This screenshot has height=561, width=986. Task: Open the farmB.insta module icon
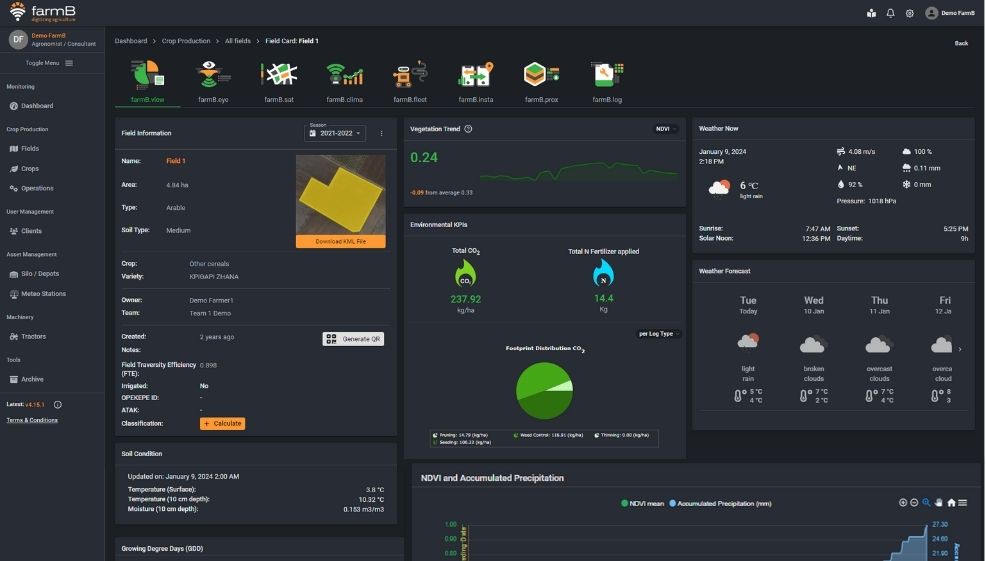[x=475, y=74]
